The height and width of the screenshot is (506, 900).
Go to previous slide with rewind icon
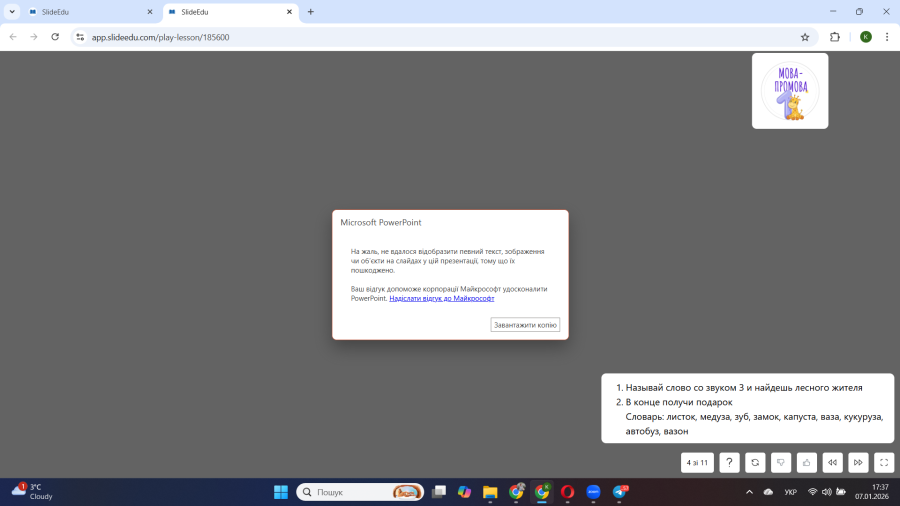[832, 462]
